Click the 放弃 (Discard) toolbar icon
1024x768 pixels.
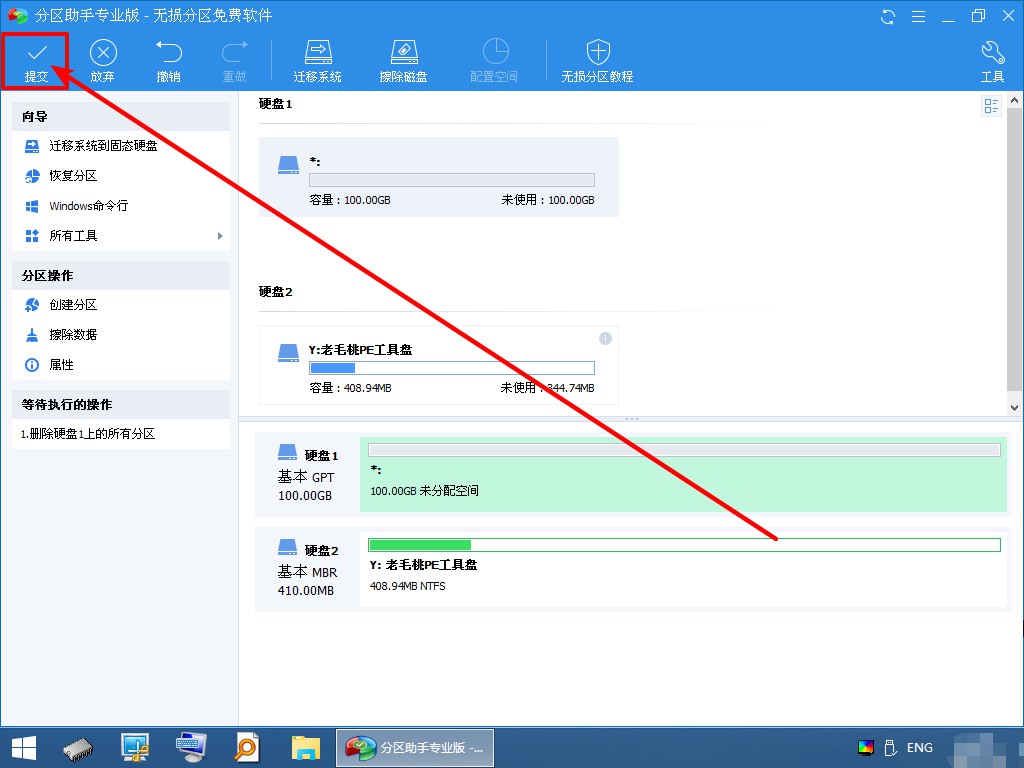(103, 61)
